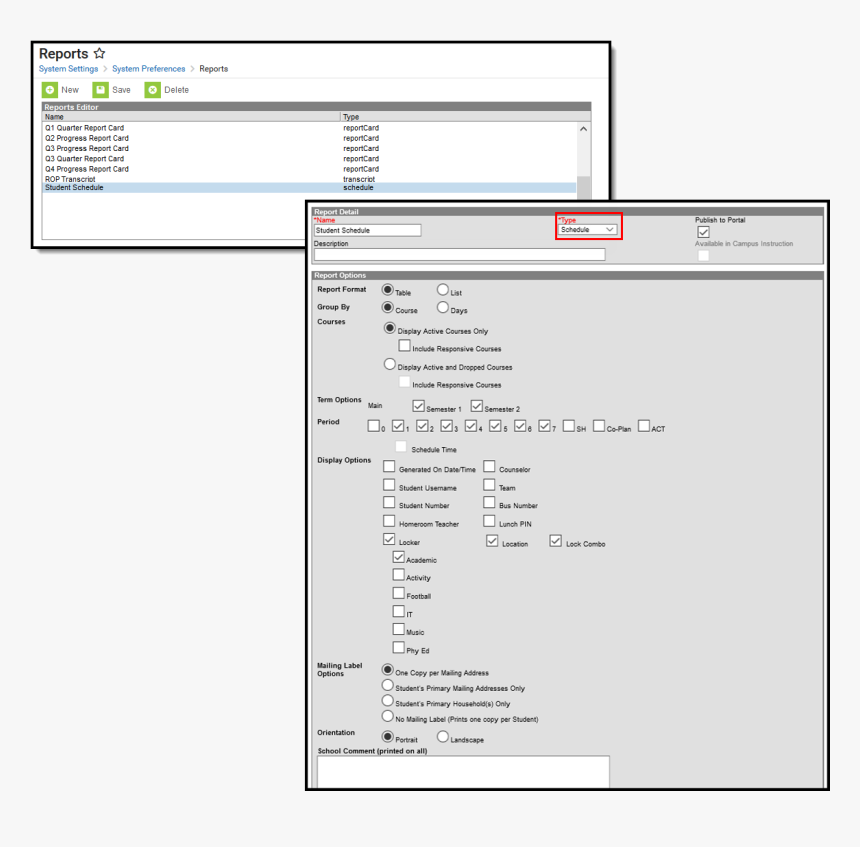The image size is (860, 847).
Task: Check Phy Ed locker type
Action: click(399, 647)
